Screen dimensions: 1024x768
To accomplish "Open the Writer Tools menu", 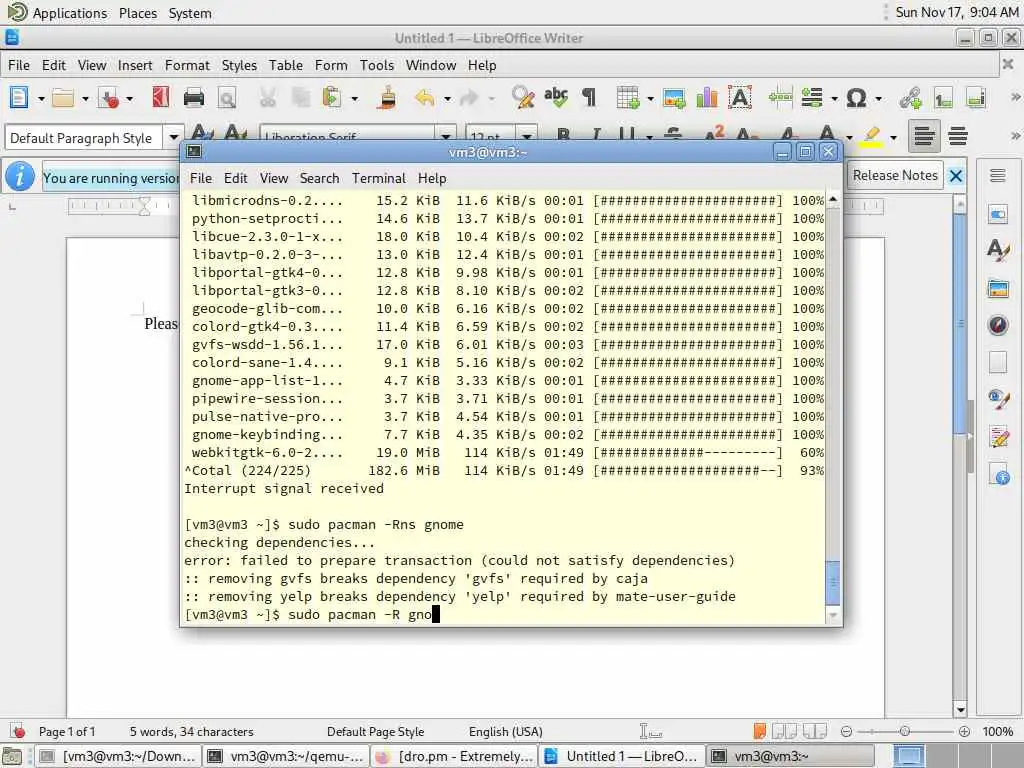I will click(377, 65).
